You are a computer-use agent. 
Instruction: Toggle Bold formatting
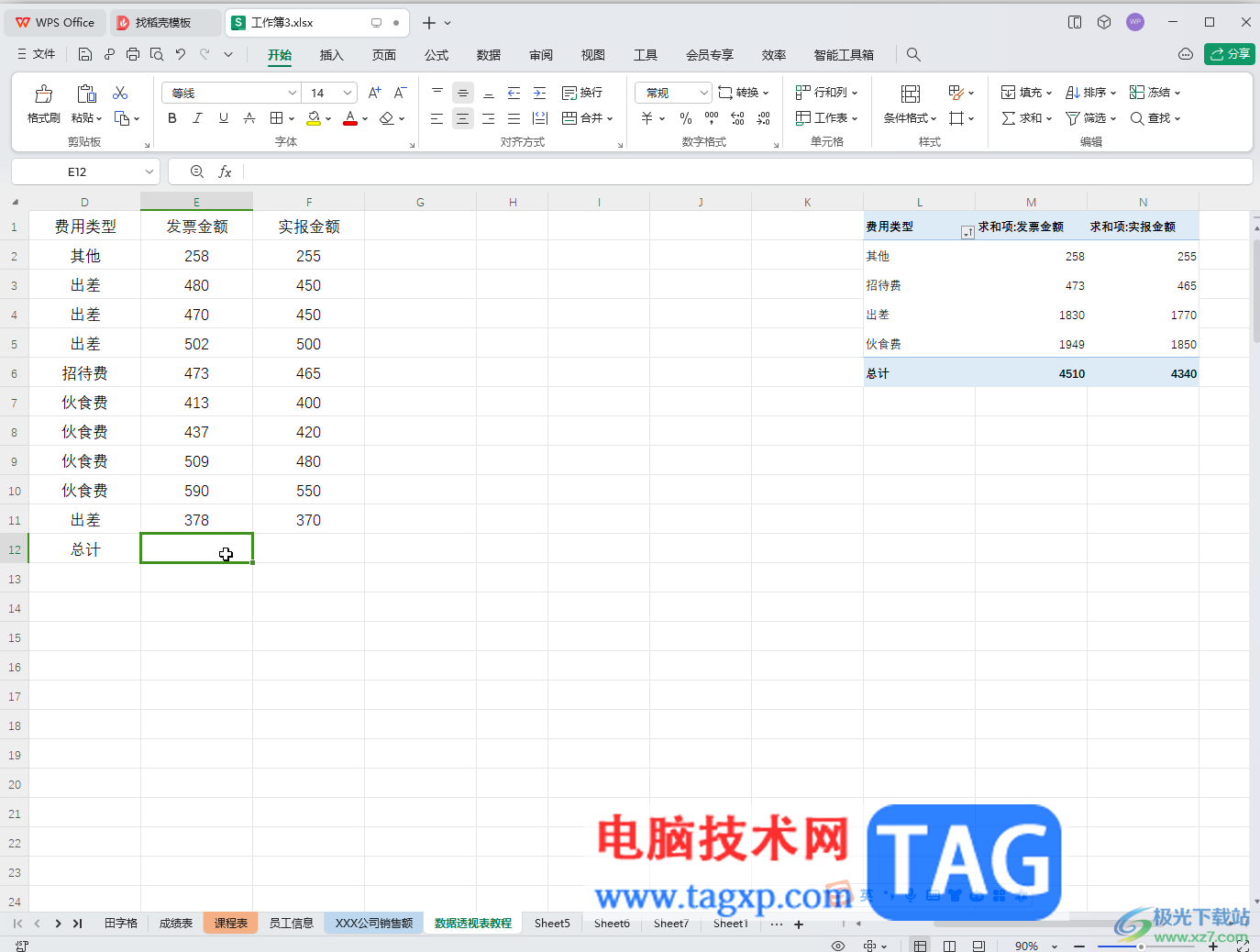click(x=171, y=118)
